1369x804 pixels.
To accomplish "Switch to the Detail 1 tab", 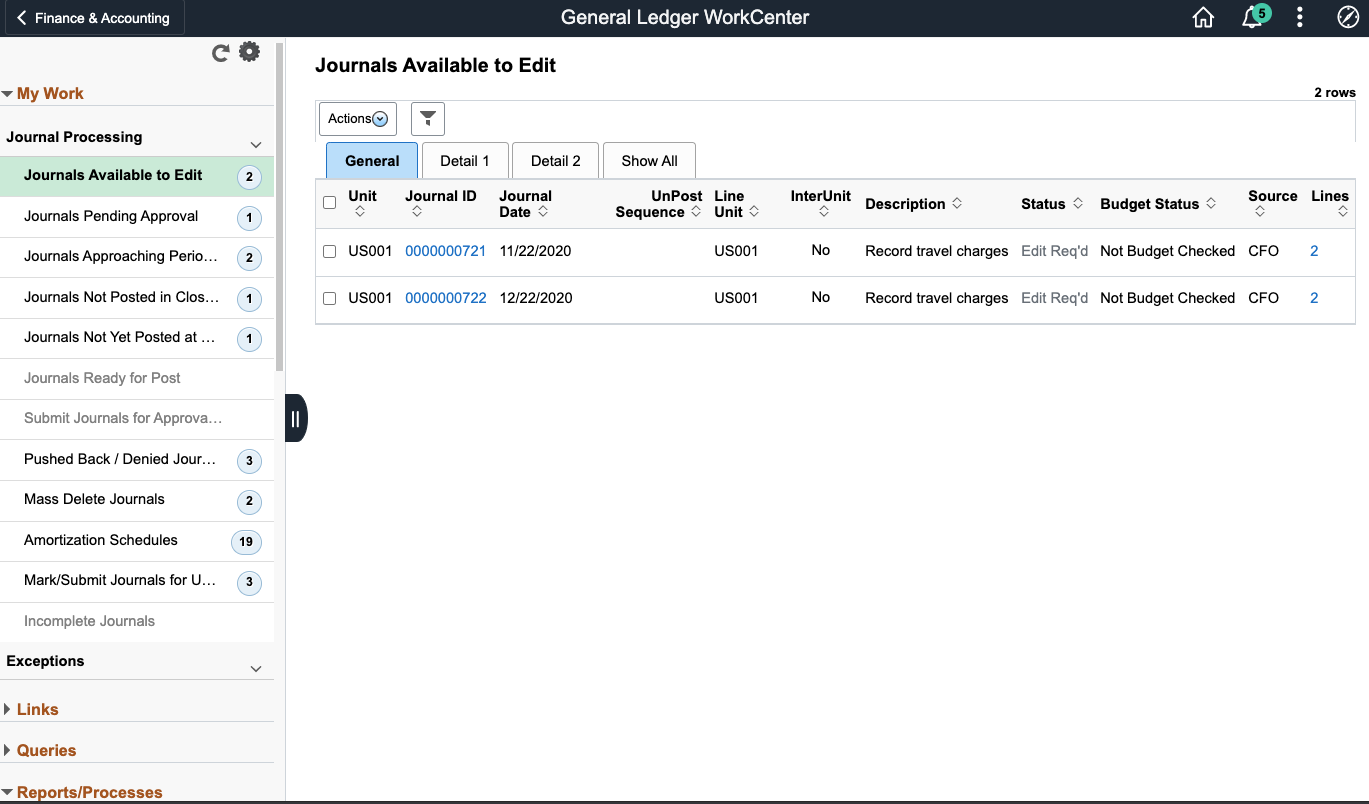I will click(x=464, y=160).
